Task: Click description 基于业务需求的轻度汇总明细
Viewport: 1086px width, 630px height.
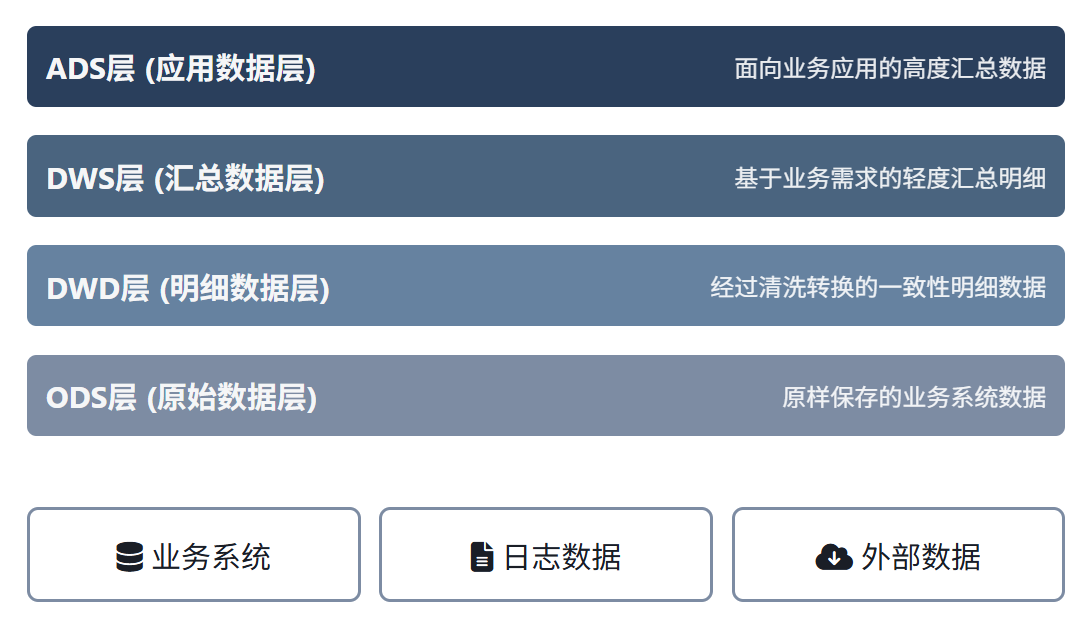Action: (890, 178)
